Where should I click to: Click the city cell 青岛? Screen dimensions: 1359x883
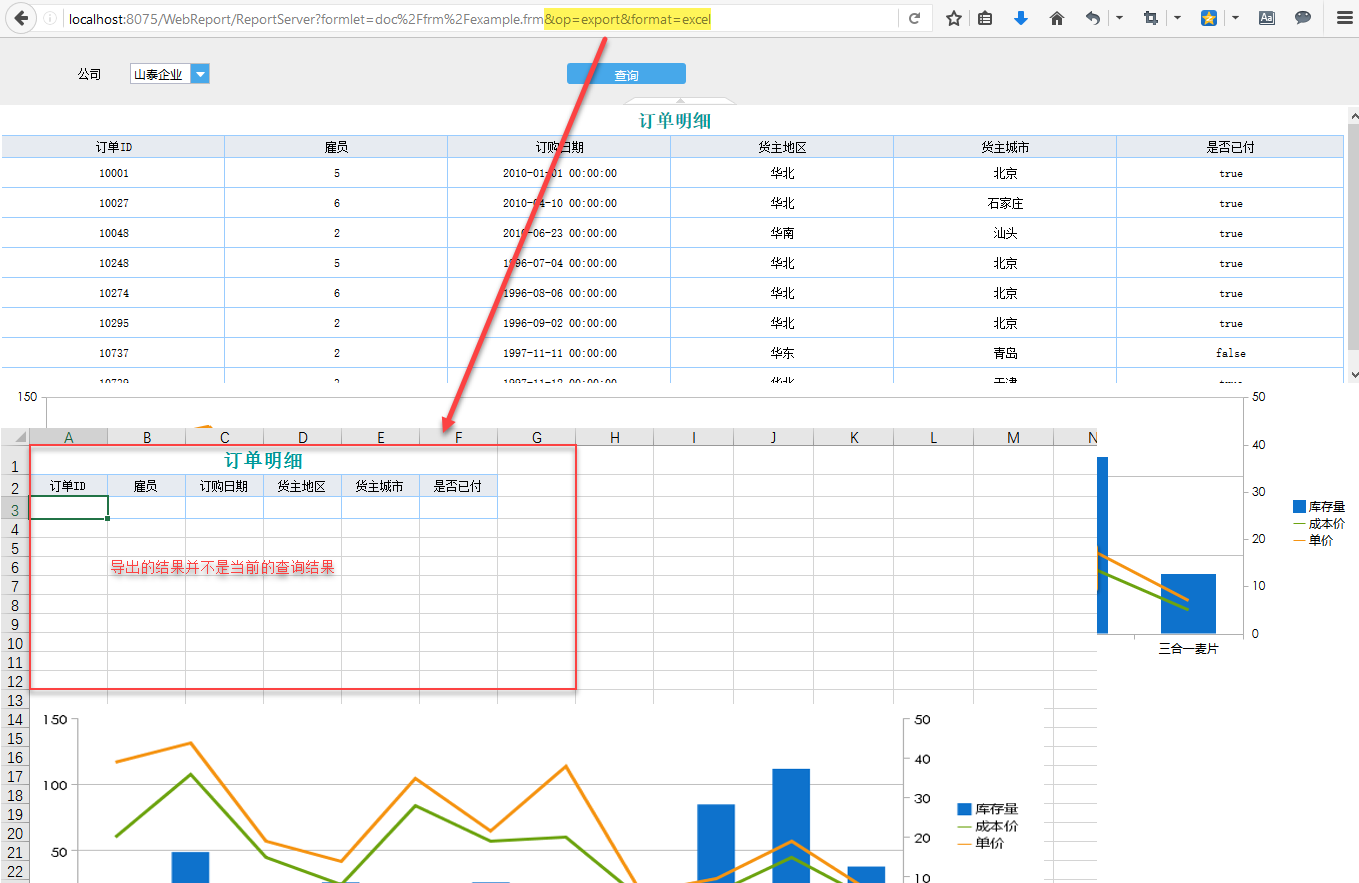tap(1005, 353)
